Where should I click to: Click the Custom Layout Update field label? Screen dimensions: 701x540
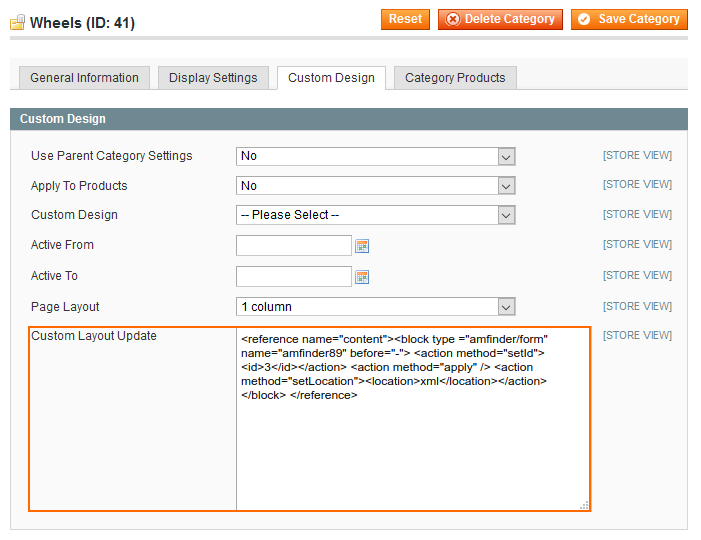click(x=94, y=337)
